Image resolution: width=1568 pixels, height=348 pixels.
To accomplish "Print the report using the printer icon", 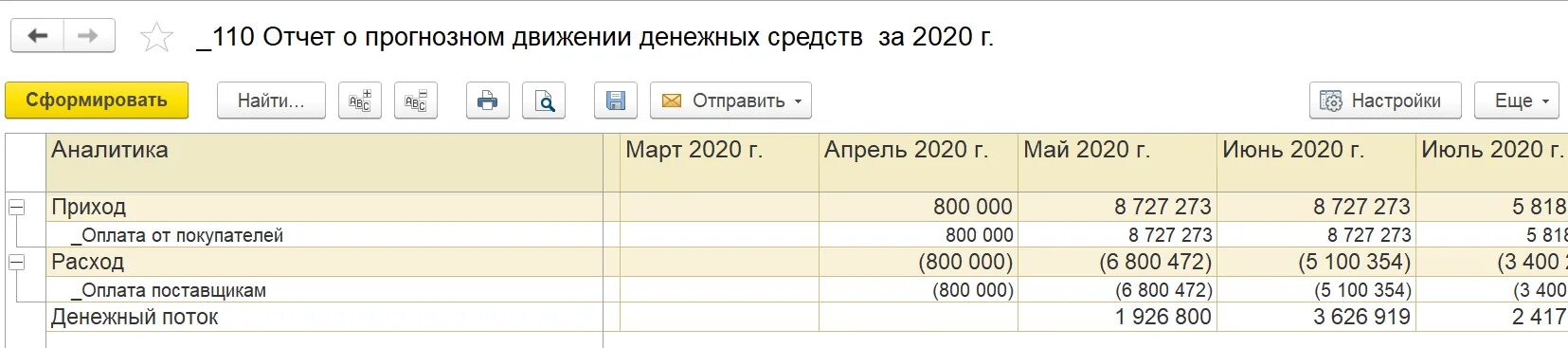I will pyautogui.click(x=488, y=101).
